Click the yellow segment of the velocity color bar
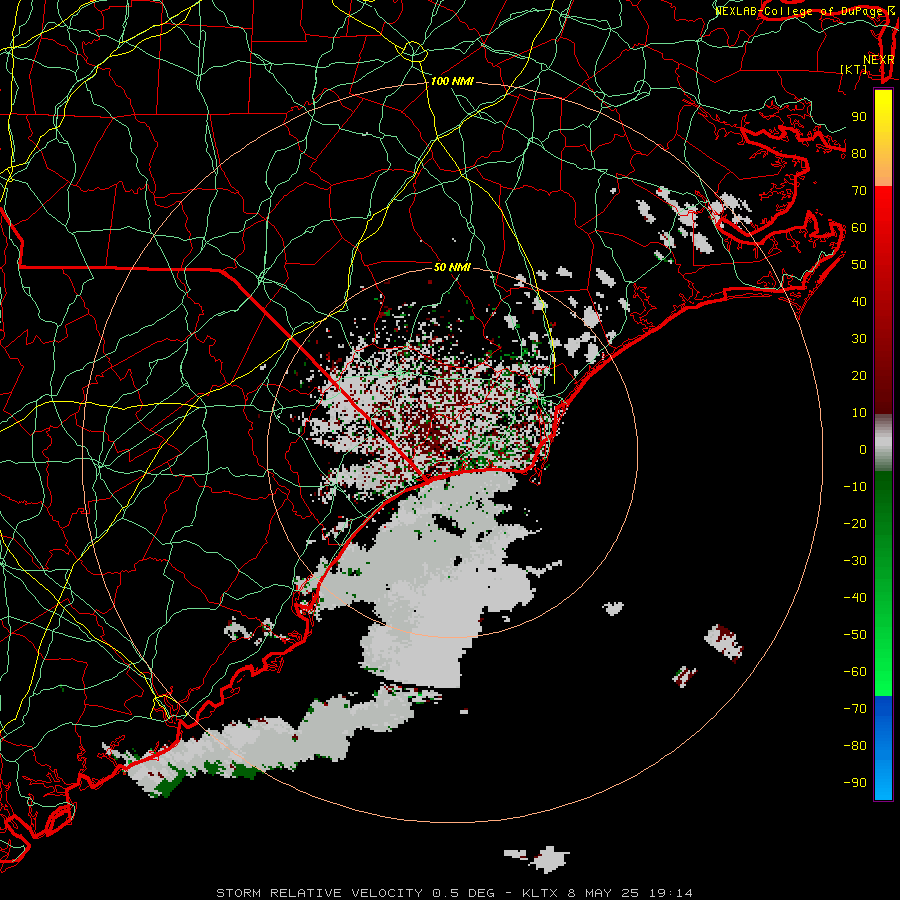Screen dimensions: 900x900 pos(883,138)
